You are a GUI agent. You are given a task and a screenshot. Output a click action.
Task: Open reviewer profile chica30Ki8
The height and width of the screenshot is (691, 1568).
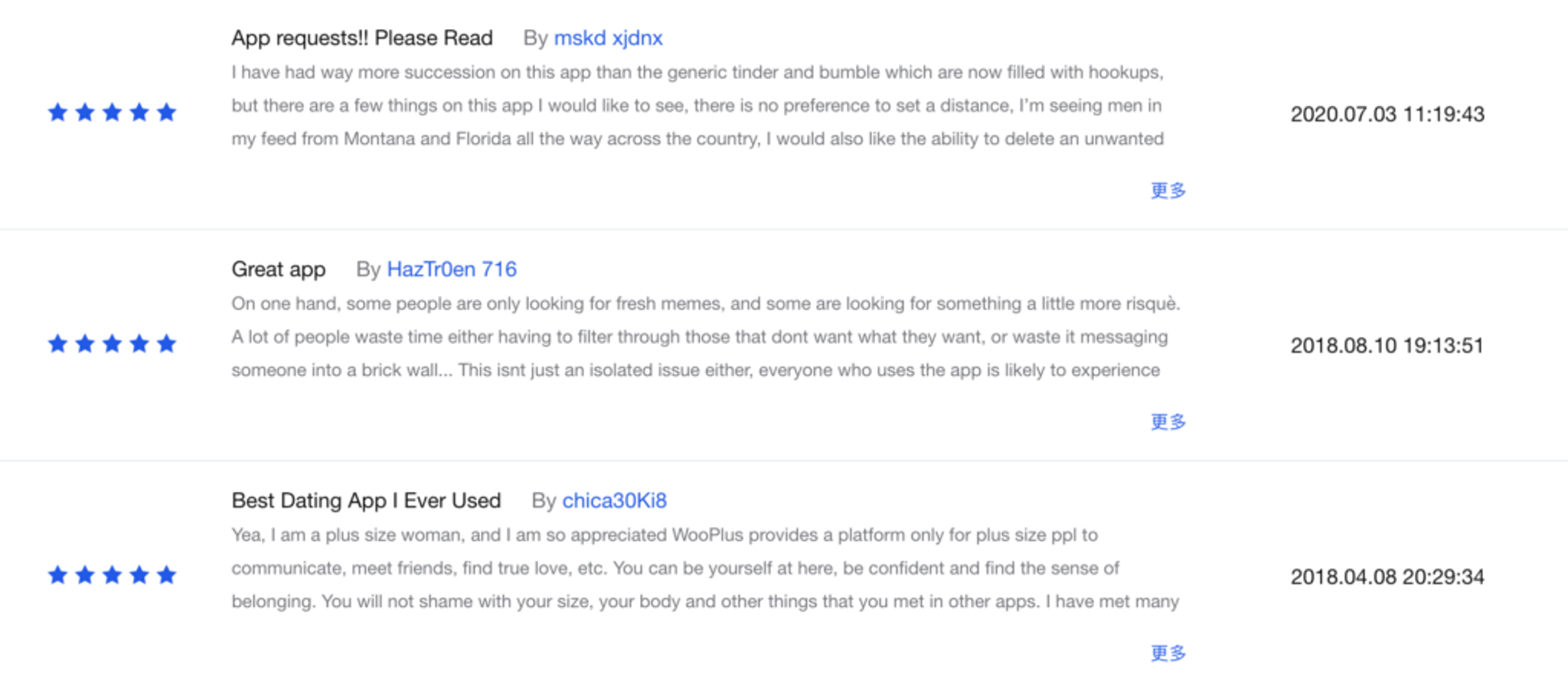click(x=614, y=500)
